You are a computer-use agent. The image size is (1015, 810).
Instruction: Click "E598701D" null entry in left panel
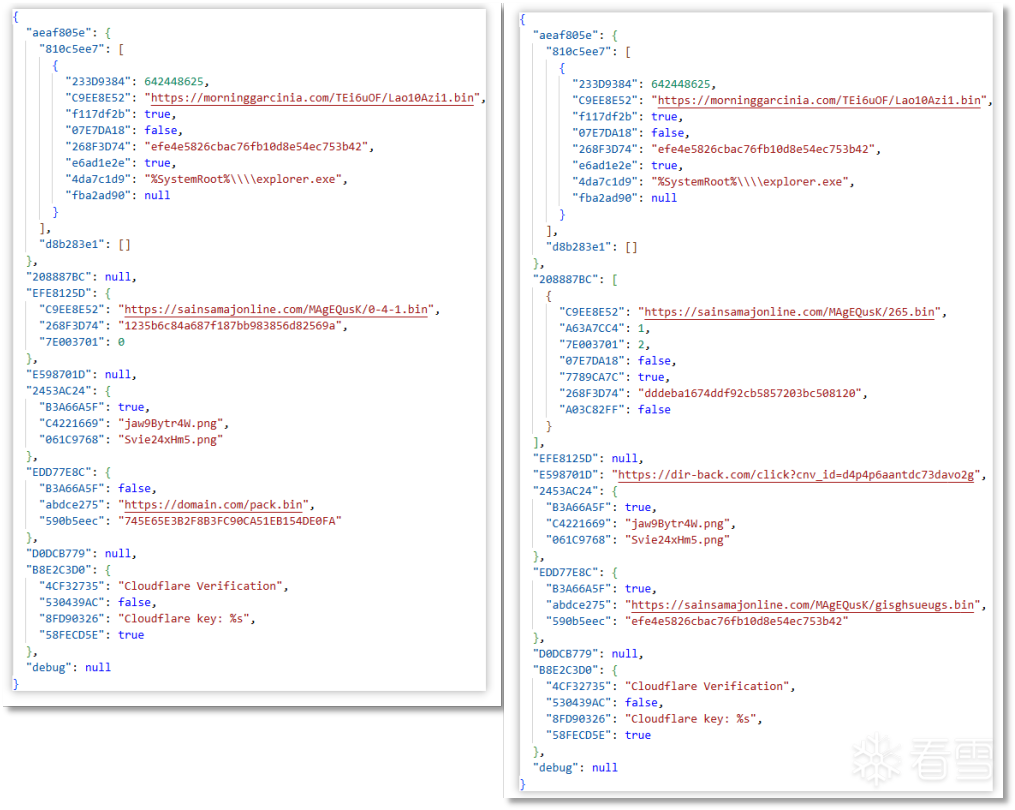point(81,375)
